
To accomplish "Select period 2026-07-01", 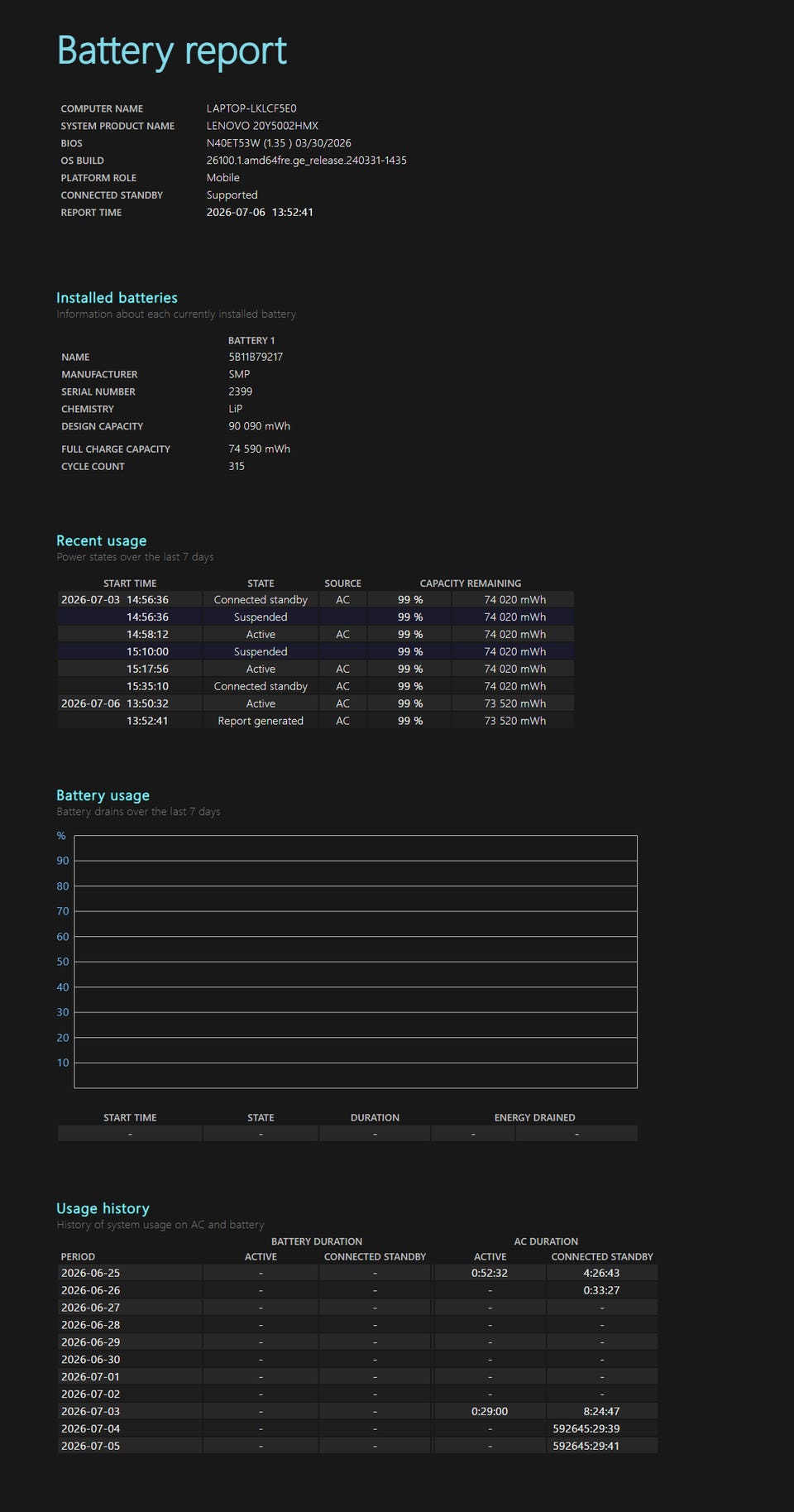I will click(91, 1378).
